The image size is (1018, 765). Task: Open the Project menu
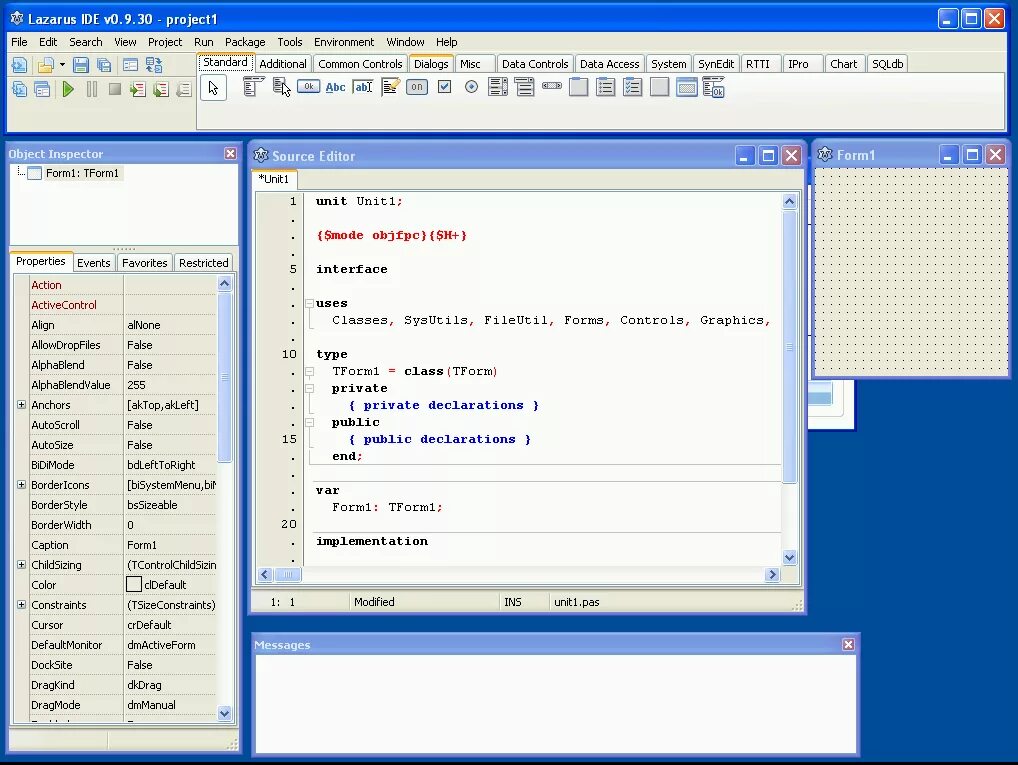[165, 42]
